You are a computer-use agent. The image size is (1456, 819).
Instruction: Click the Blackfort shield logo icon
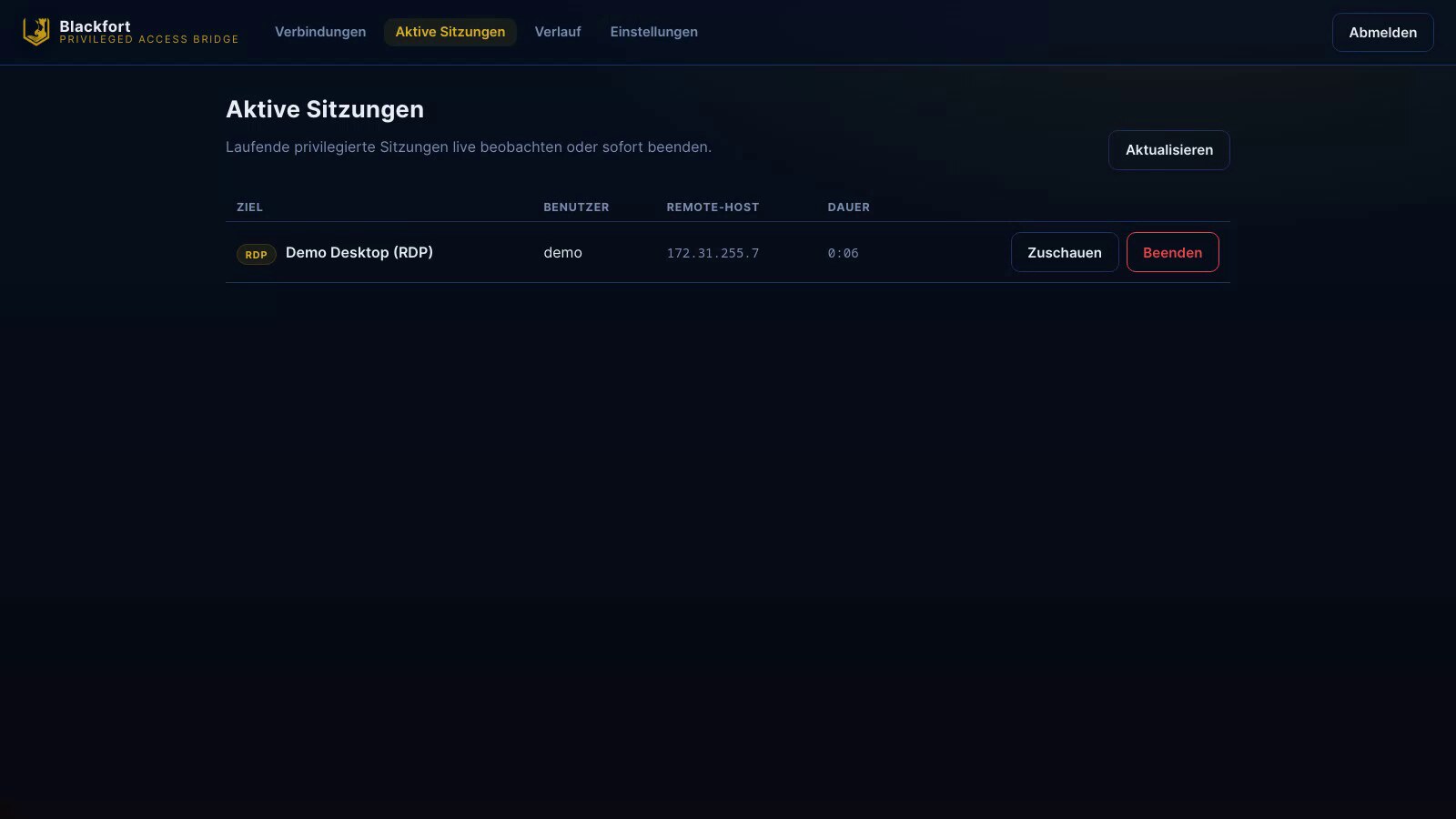point(35,32)
